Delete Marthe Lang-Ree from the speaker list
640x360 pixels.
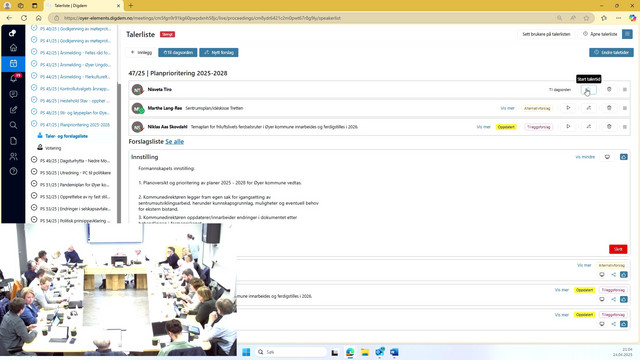(609, 108)
